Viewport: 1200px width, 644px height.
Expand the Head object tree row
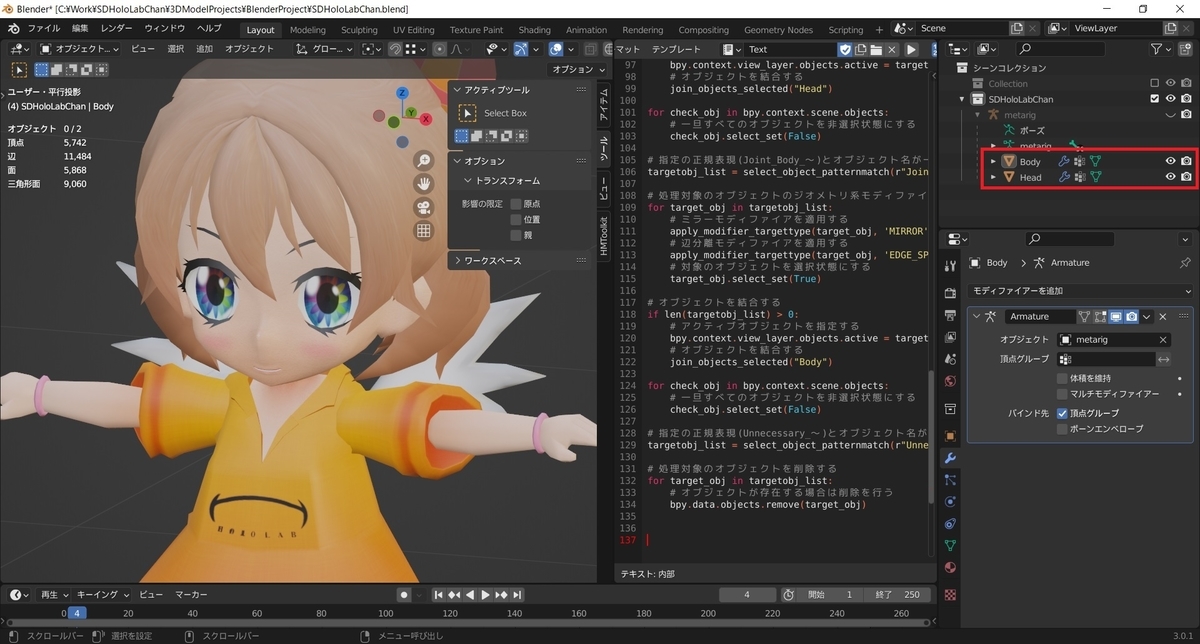993,177
